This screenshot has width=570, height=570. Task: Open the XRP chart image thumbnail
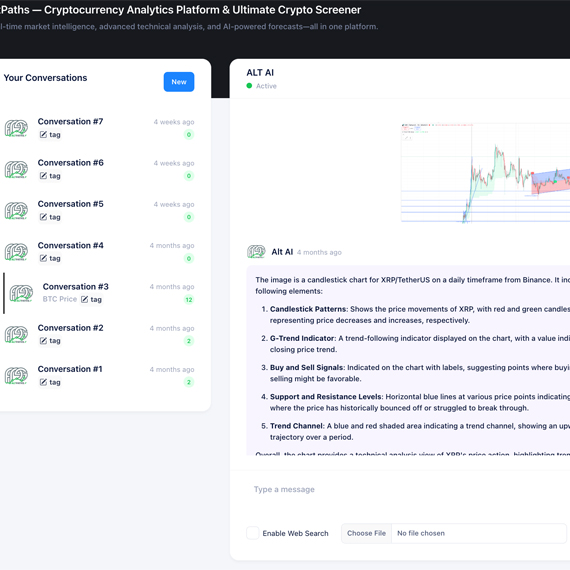pyautogui.click(x=485, y=173)
